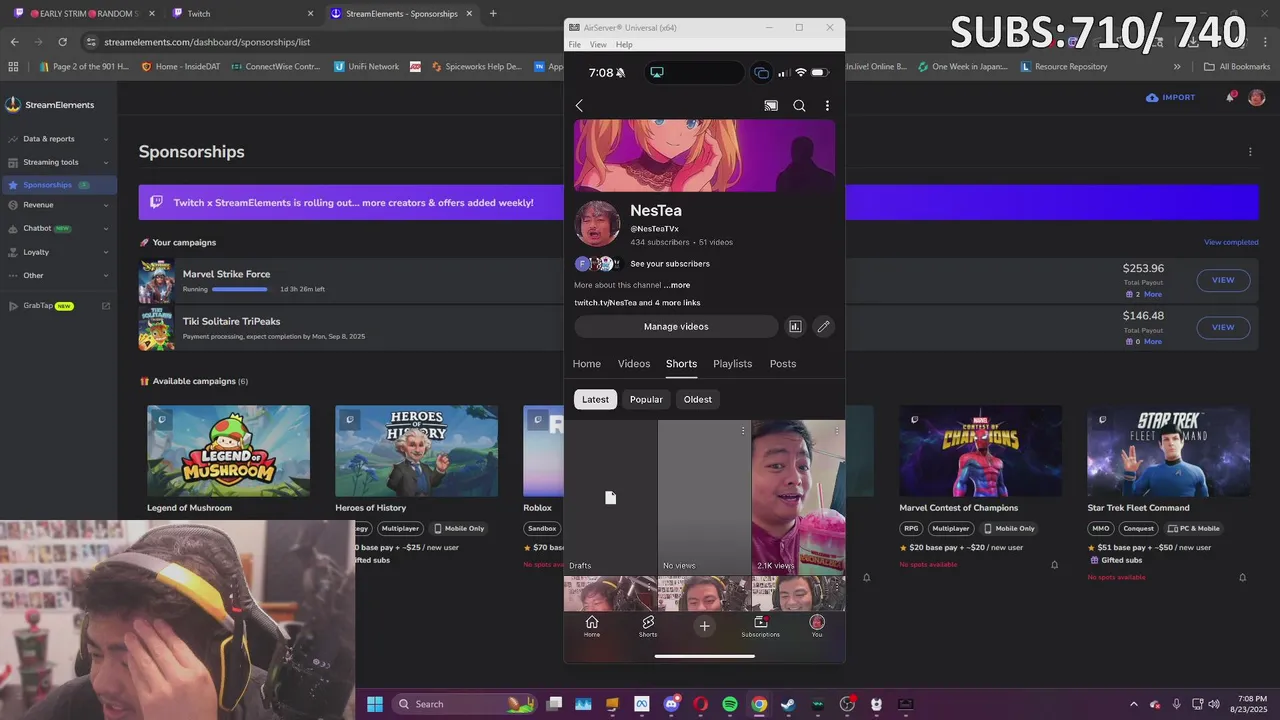Expand channel description with ...more
This screenshot has width=1280, height=720.
(x=677, y=285)
